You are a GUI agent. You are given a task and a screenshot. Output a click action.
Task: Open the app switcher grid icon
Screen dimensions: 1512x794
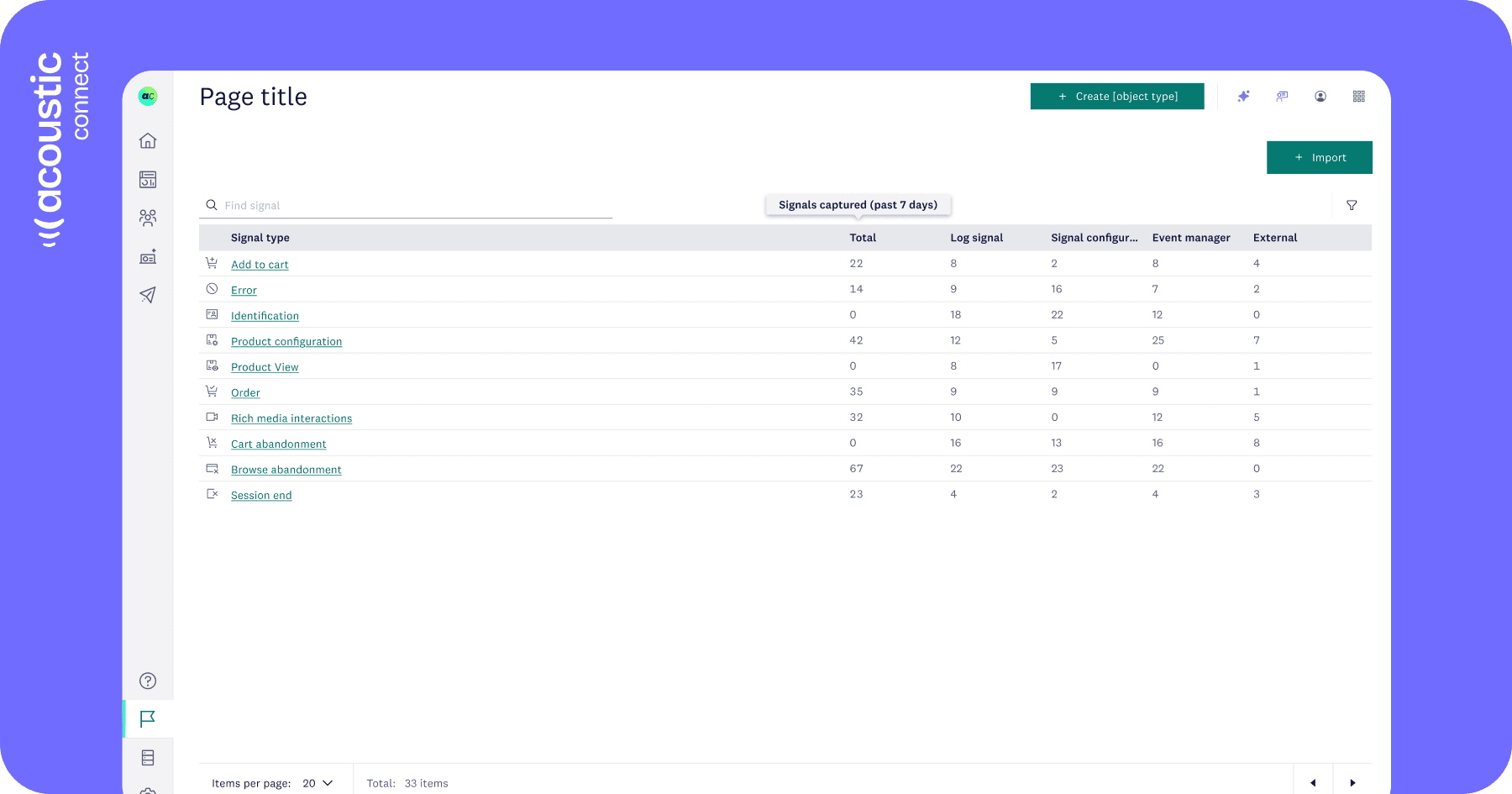click(1358, 96)
